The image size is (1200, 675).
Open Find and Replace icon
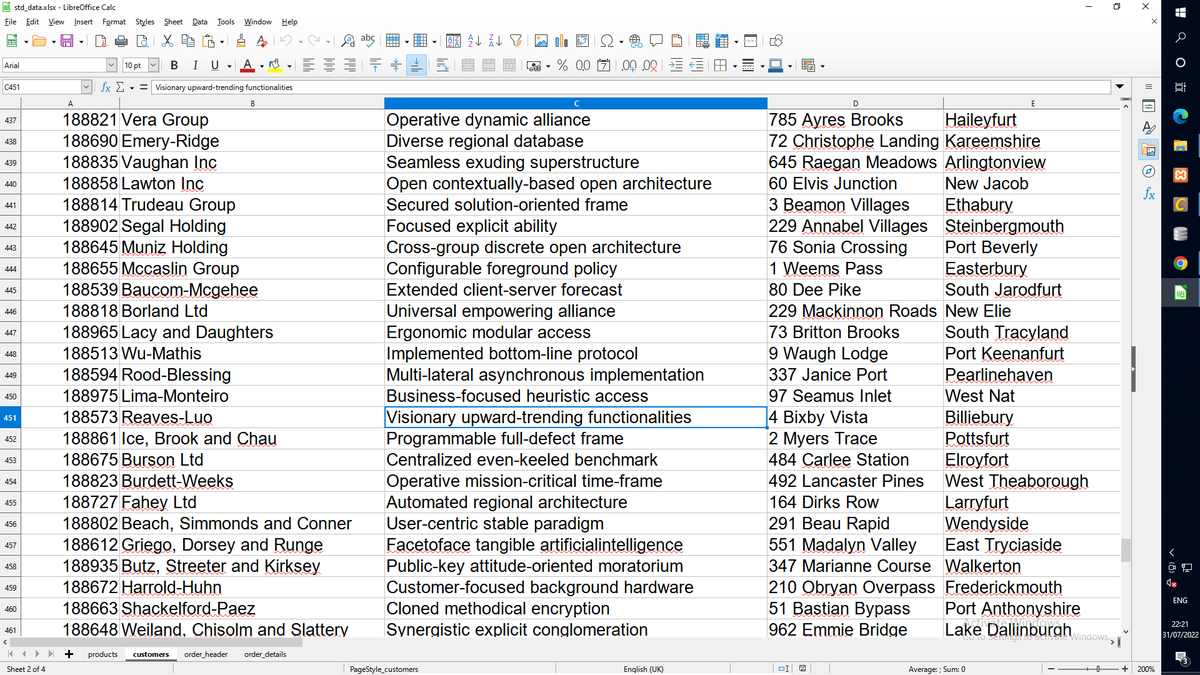347,41
